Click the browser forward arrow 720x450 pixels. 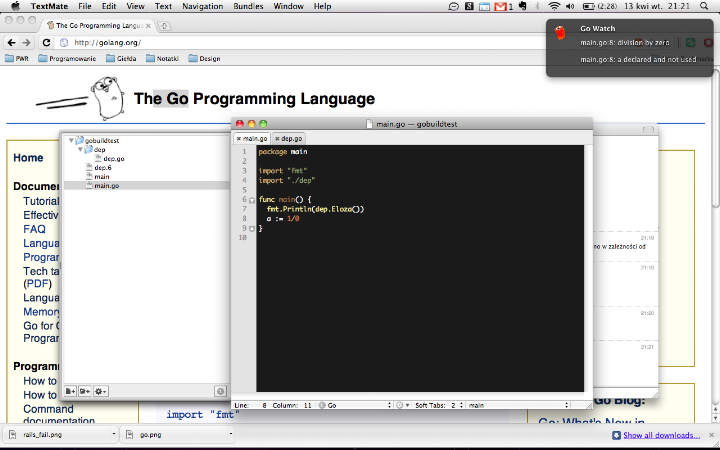(27, 42)
